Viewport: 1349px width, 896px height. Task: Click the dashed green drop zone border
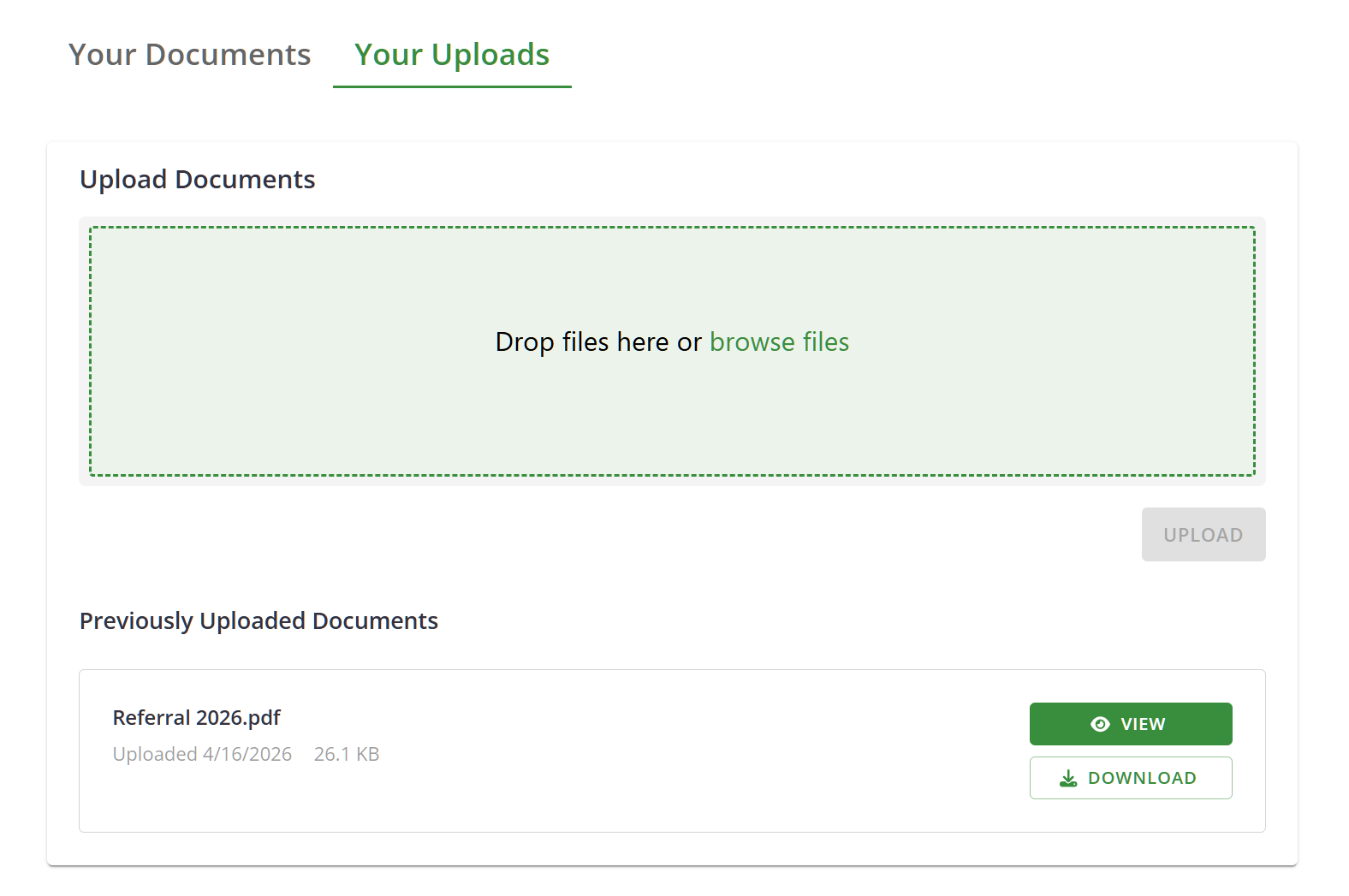672,228
